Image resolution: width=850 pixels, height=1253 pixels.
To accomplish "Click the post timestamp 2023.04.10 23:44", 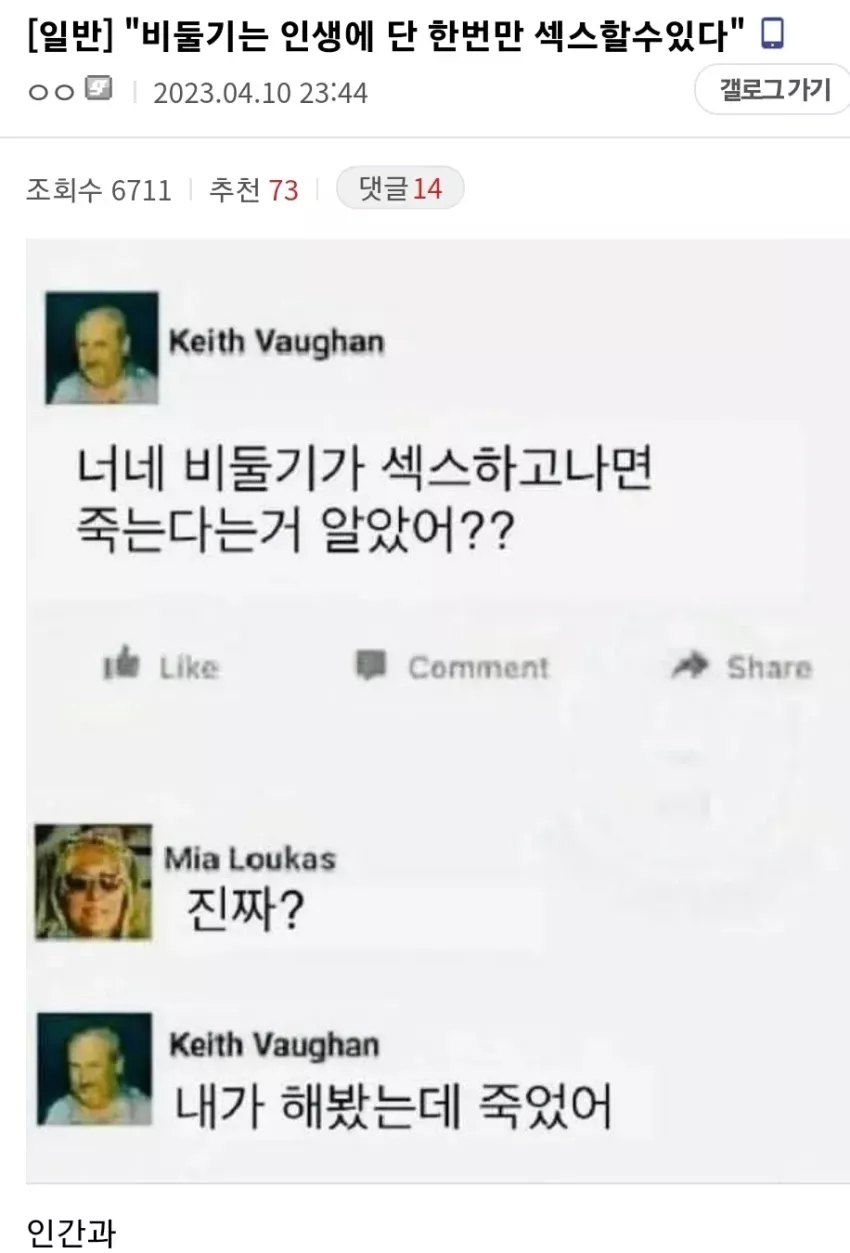I will [x=260, y=93].
